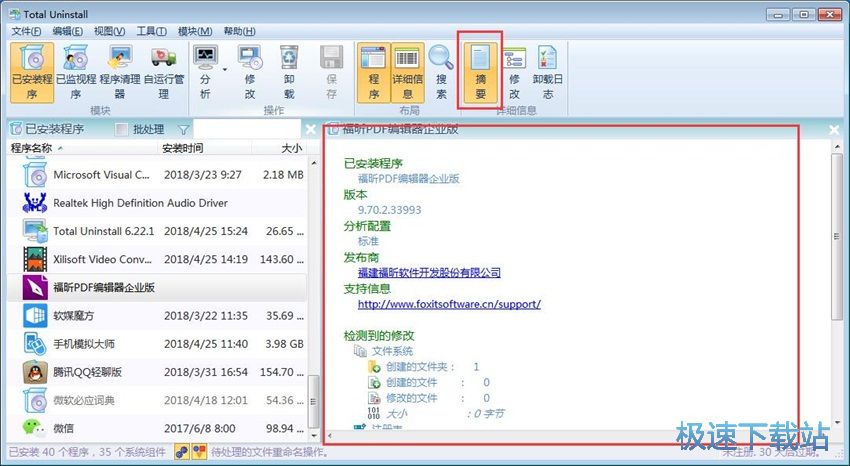Image resolution: width=850 pixels, height=466 pixels.
Task: Select 腾讯QQ轻聊版 program row
Action: pos(157,372)
